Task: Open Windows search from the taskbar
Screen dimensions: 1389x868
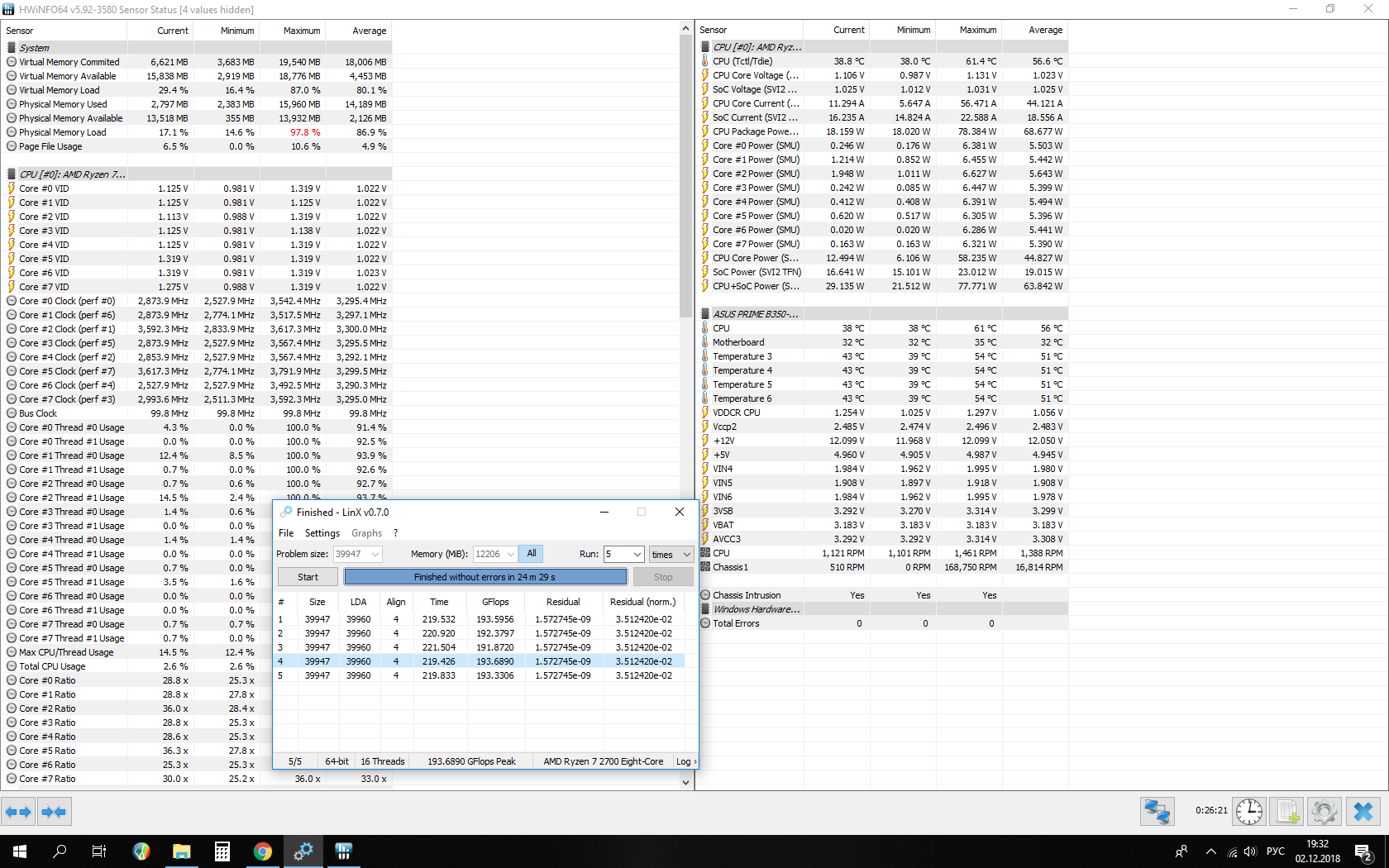Action: pos(60,851)
